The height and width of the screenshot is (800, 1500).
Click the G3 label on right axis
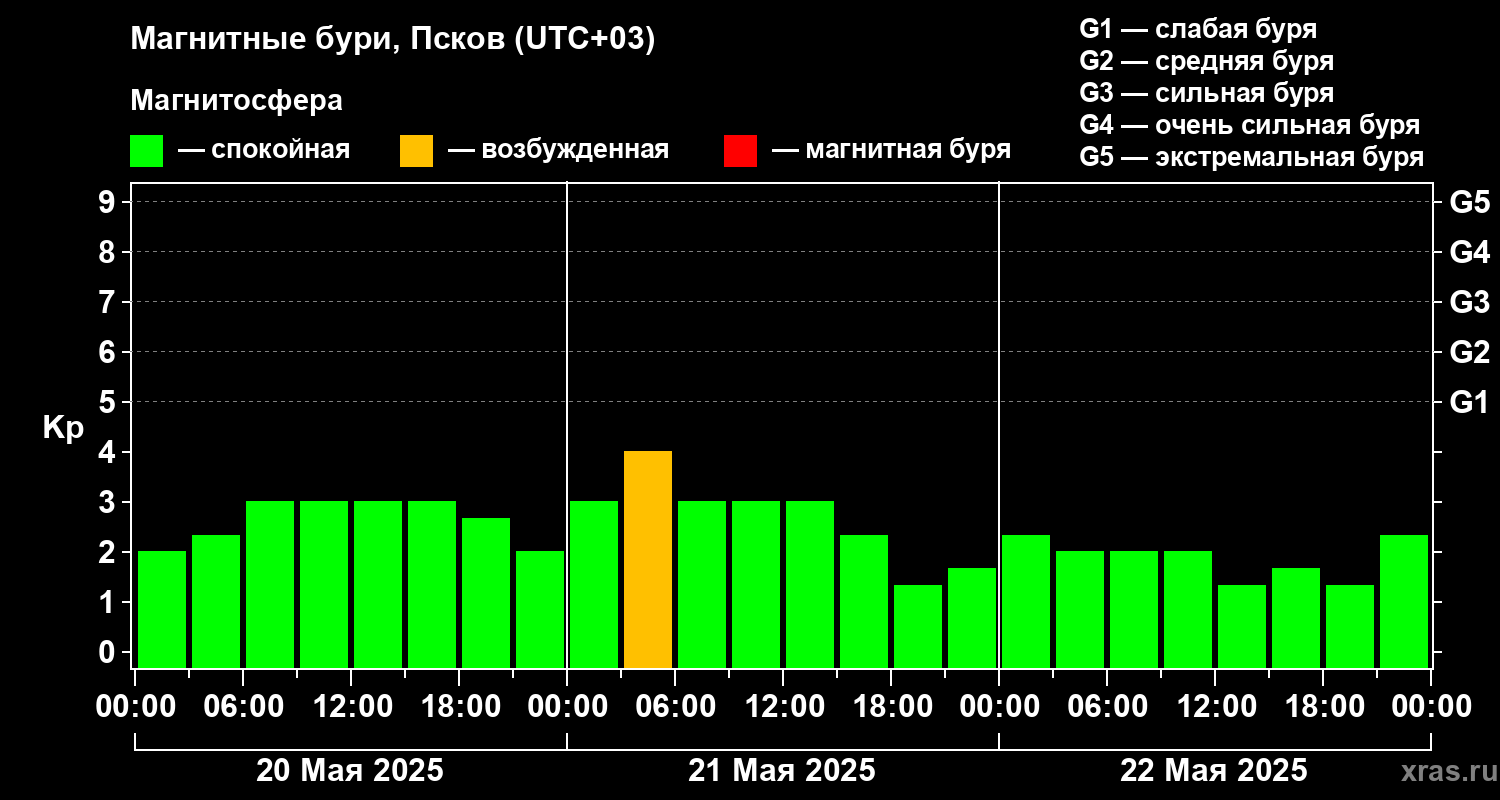click(1469, 302)
